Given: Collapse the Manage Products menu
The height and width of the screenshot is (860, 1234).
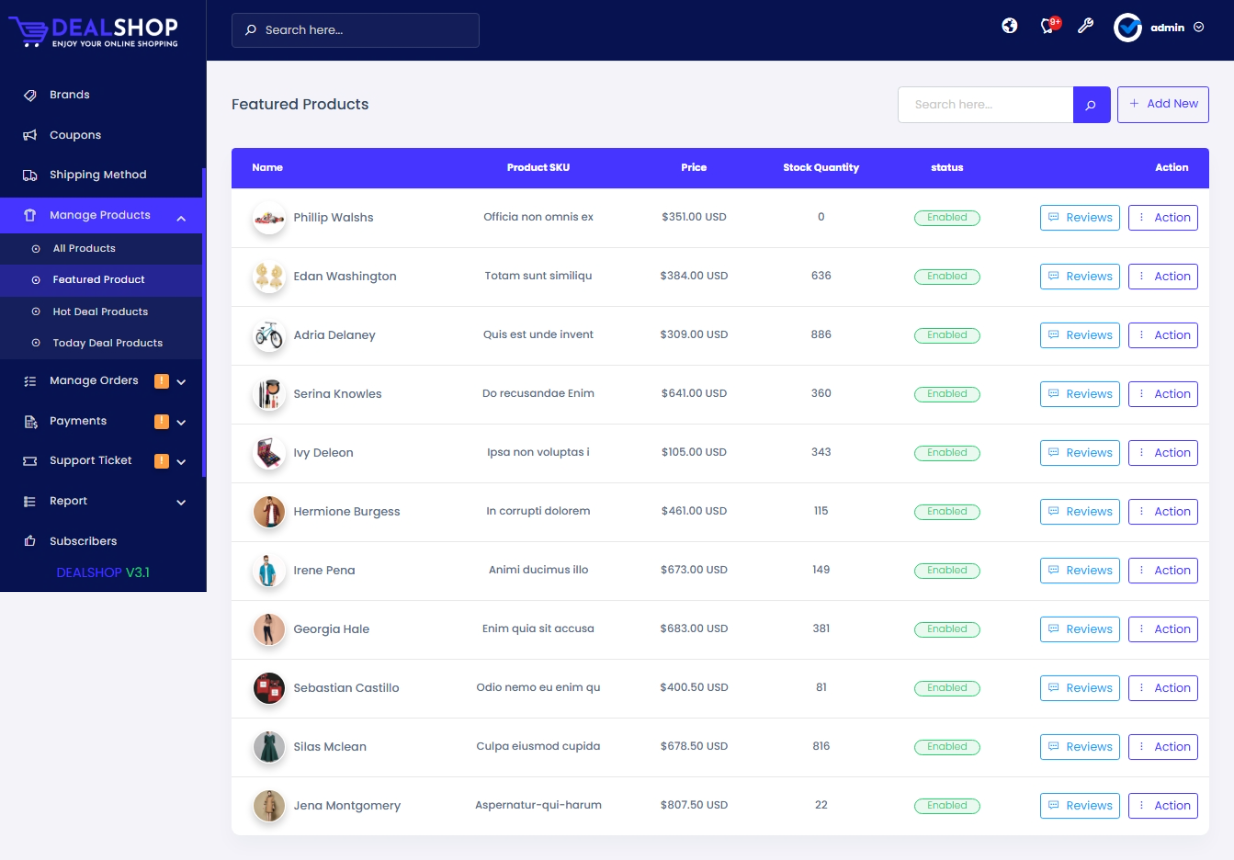Looking at the screenshot, I should click(x=181, y=217).
